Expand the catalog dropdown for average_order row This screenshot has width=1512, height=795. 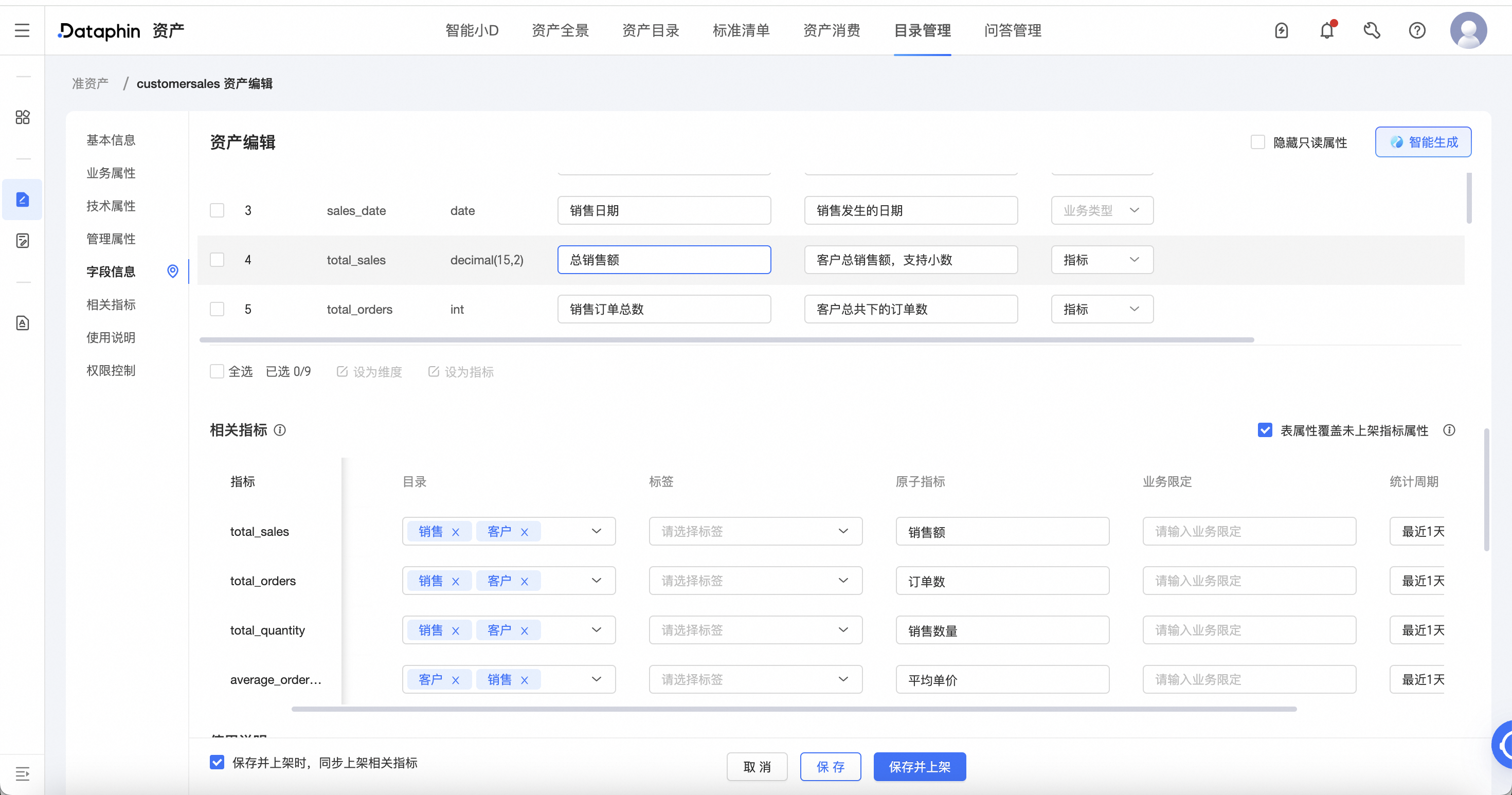coord(597,679)
